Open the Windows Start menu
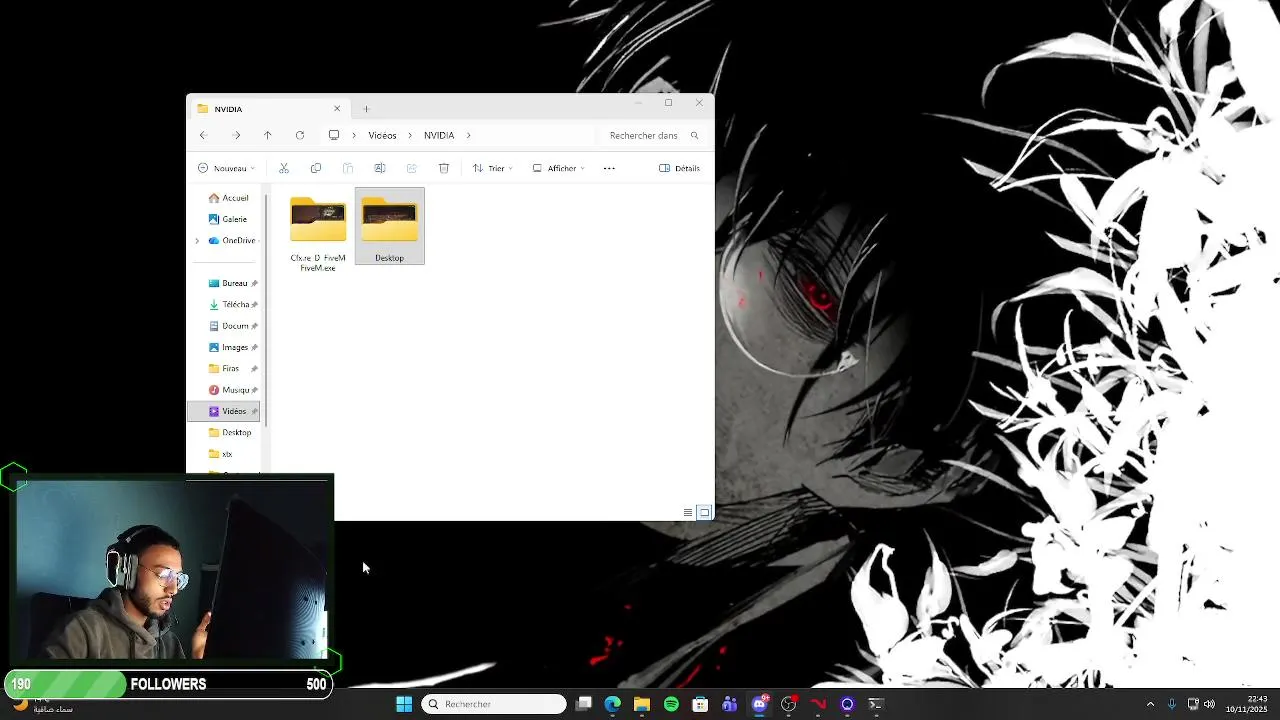This screenshot has height=720, width=1280. [404, 704]
